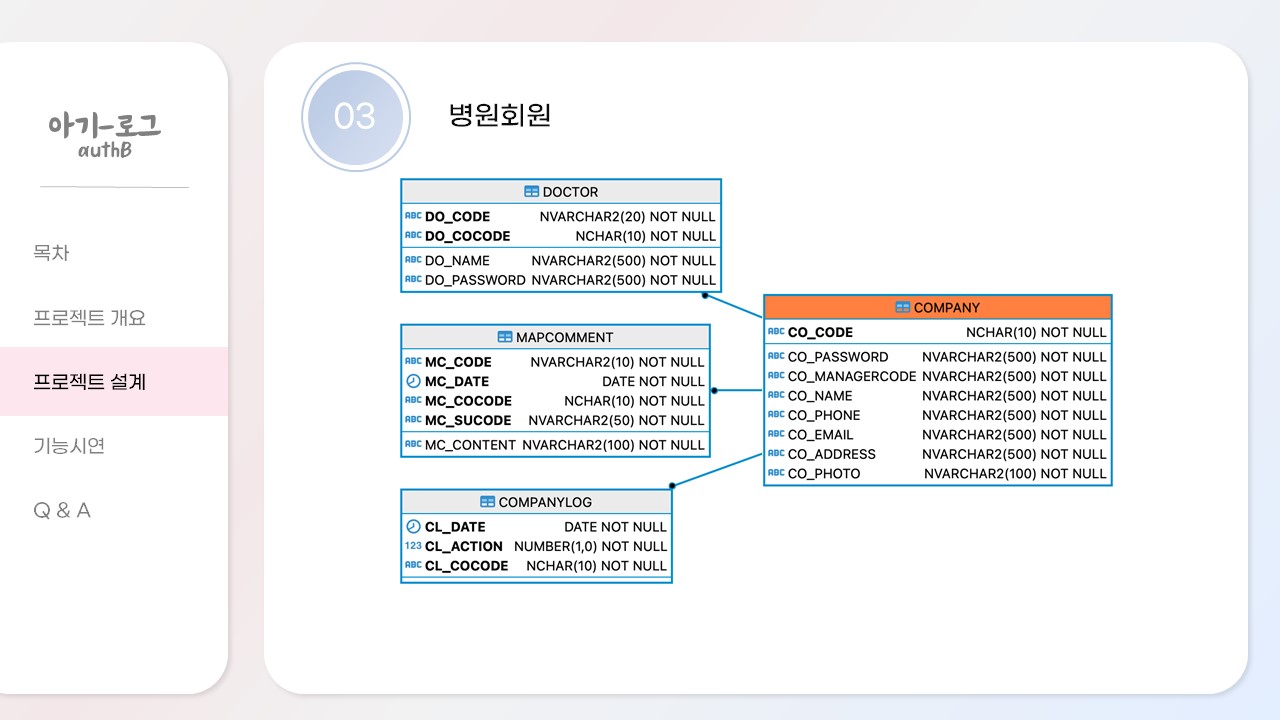Jump to Q & A in the sidebar

pyautogui.click(x=62, y=510)
